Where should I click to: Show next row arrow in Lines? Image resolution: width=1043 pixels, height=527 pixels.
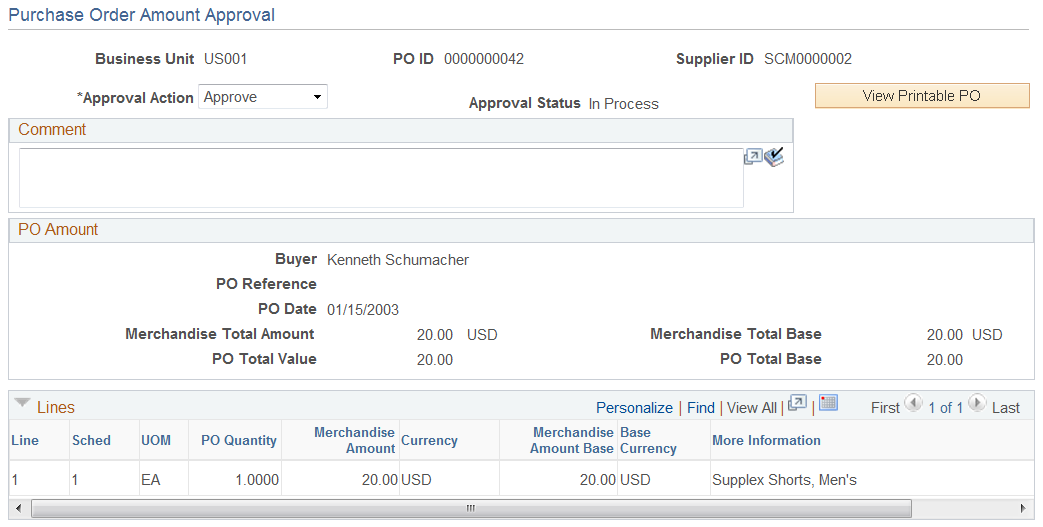[976, 403]
